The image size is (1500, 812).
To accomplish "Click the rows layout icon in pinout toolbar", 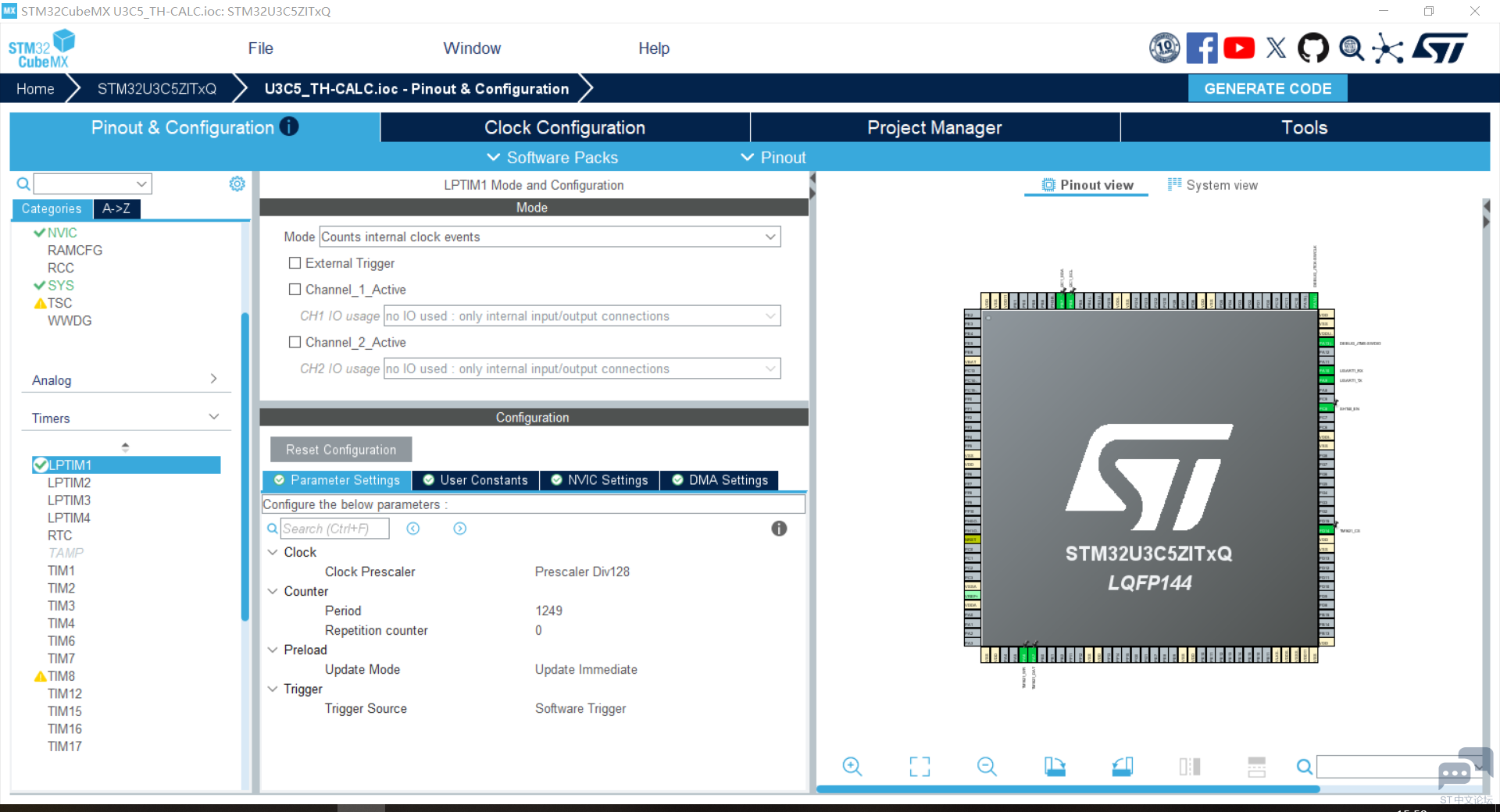I will pyautogui.click(x=1256, y=767).
